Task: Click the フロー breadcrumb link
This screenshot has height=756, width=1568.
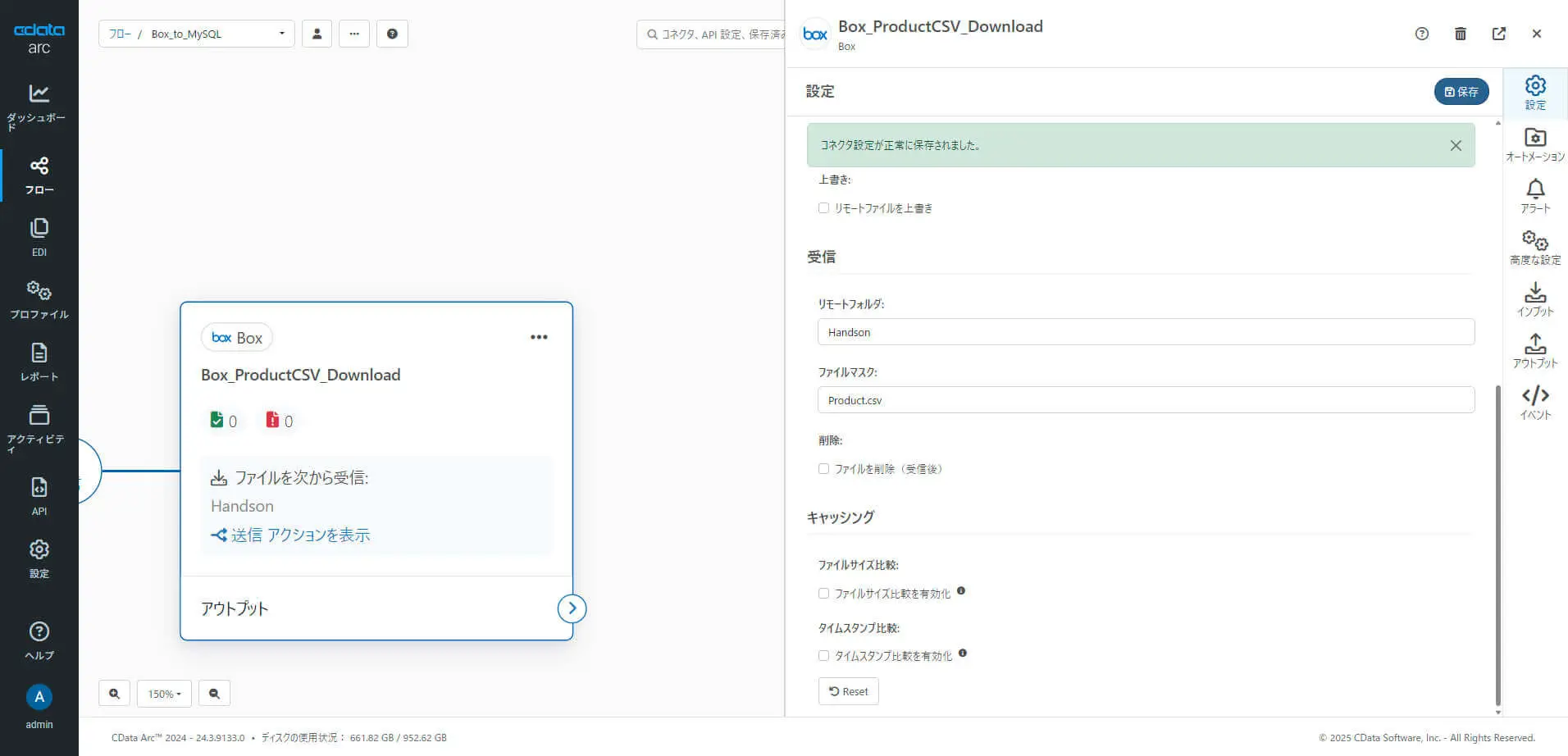Action: pyautogui.click(x=120, y=34)
